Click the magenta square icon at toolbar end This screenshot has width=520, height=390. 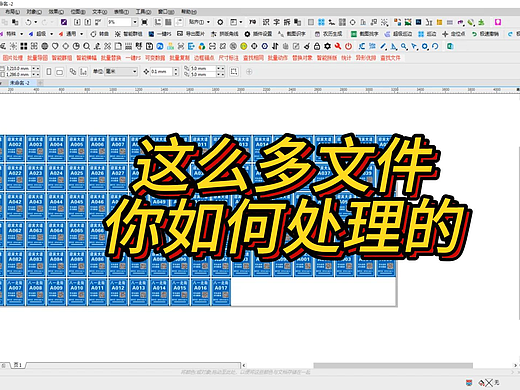pos(498,22)
